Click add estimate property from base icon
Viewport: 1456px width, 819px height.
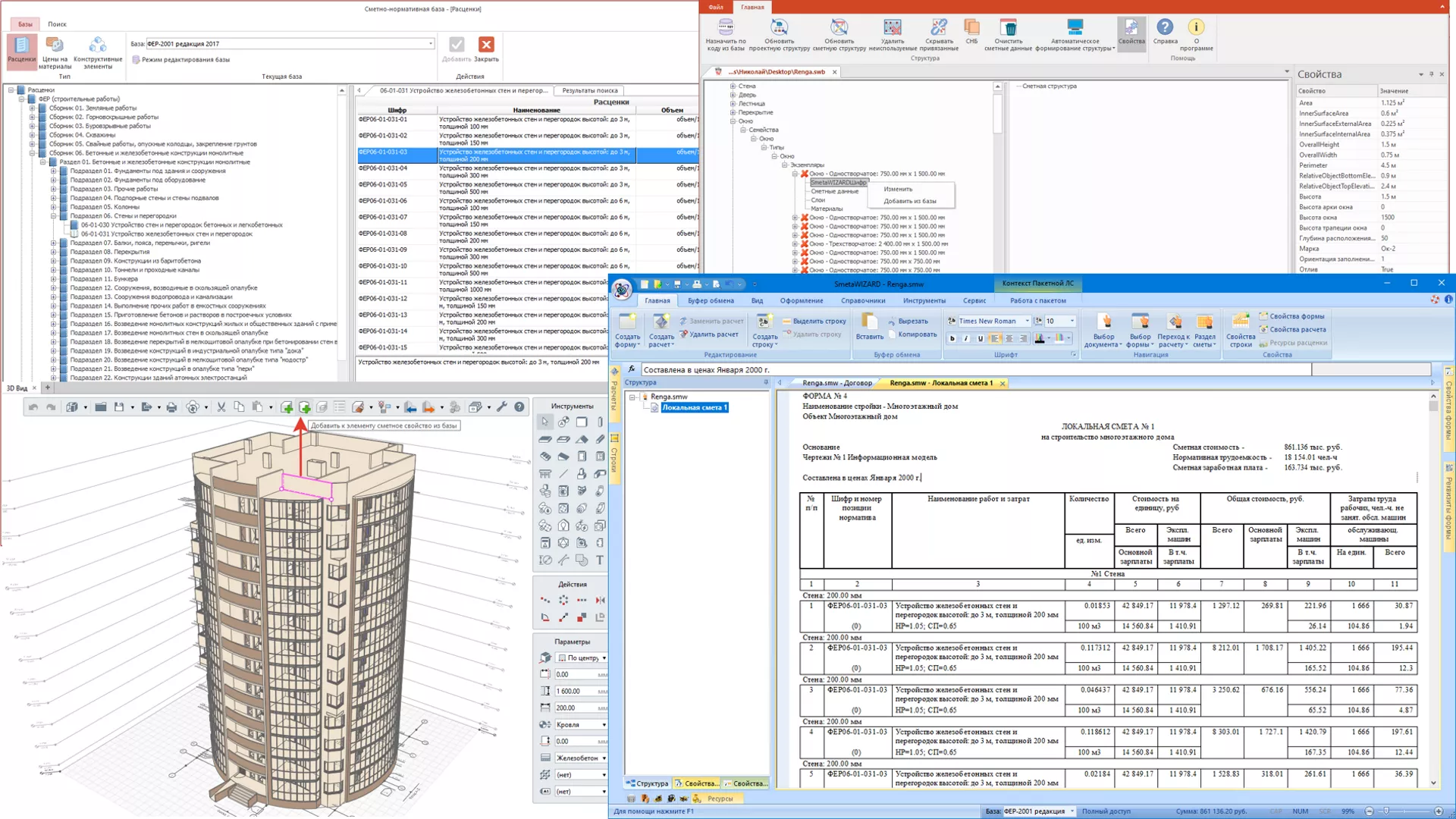point(305,407)
